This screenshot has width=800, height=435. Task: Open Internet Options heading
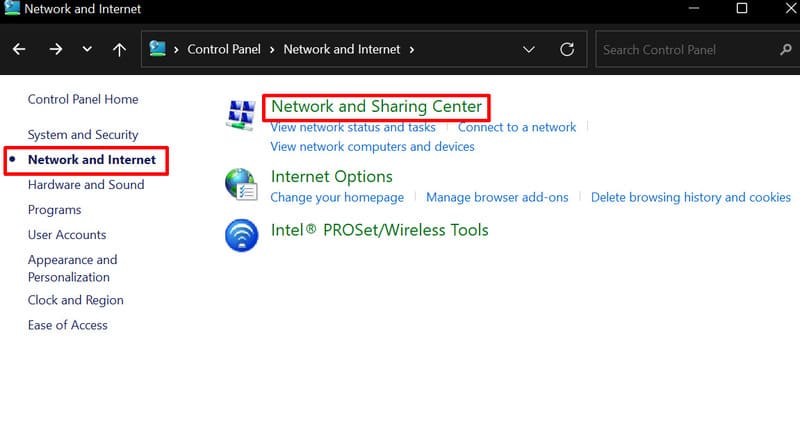332,176
